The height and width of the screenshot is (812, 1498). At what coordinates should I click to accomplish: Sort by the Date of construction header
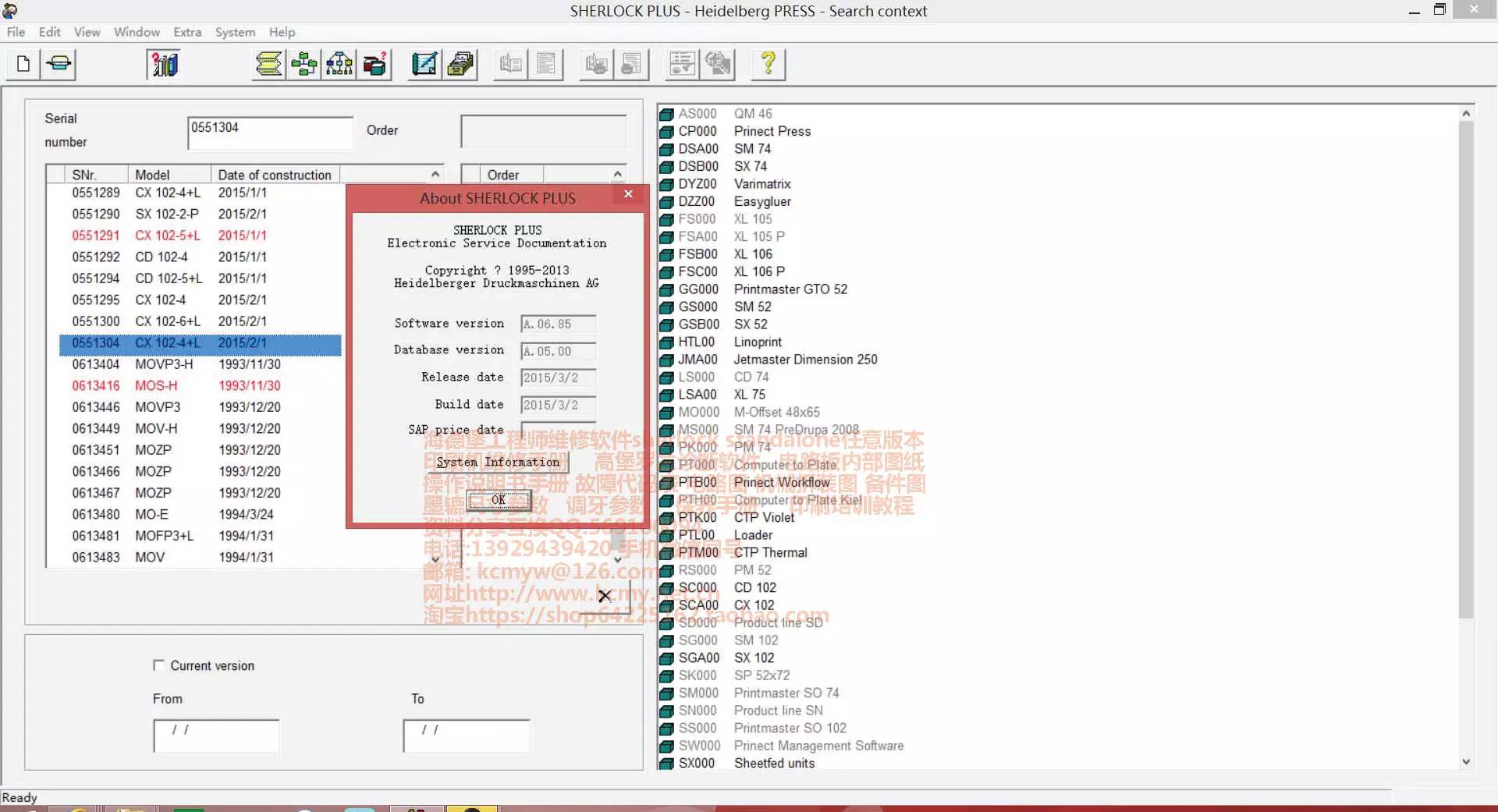coord(275,175)
